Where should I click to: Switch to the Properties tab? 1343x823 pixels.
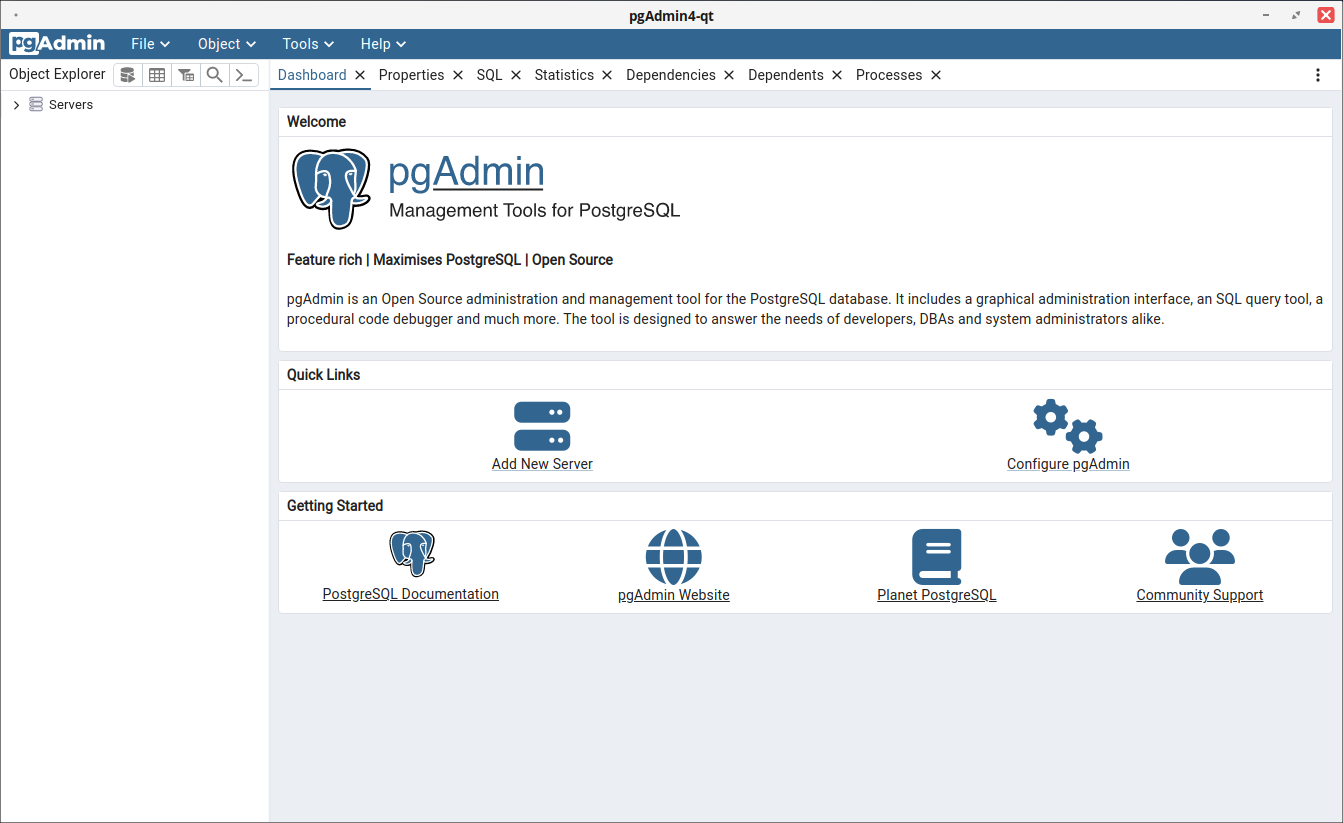click(x=411, y=75)
